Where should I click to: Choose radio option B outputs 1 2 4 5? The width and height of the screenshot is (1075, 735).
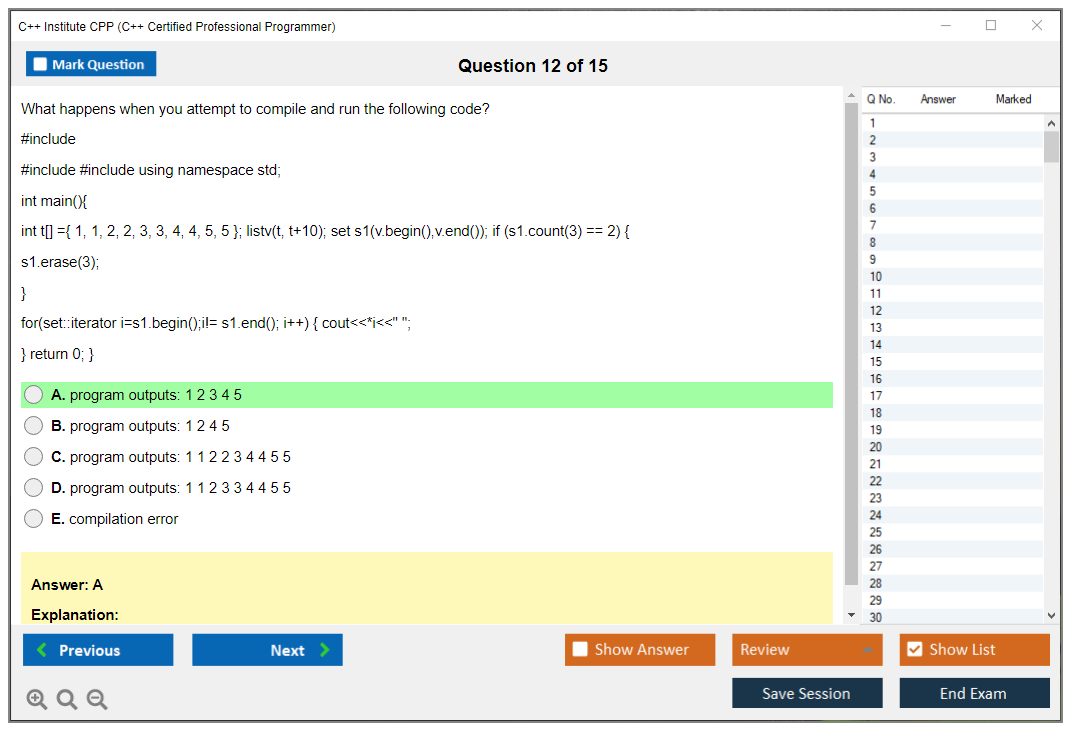34,426
